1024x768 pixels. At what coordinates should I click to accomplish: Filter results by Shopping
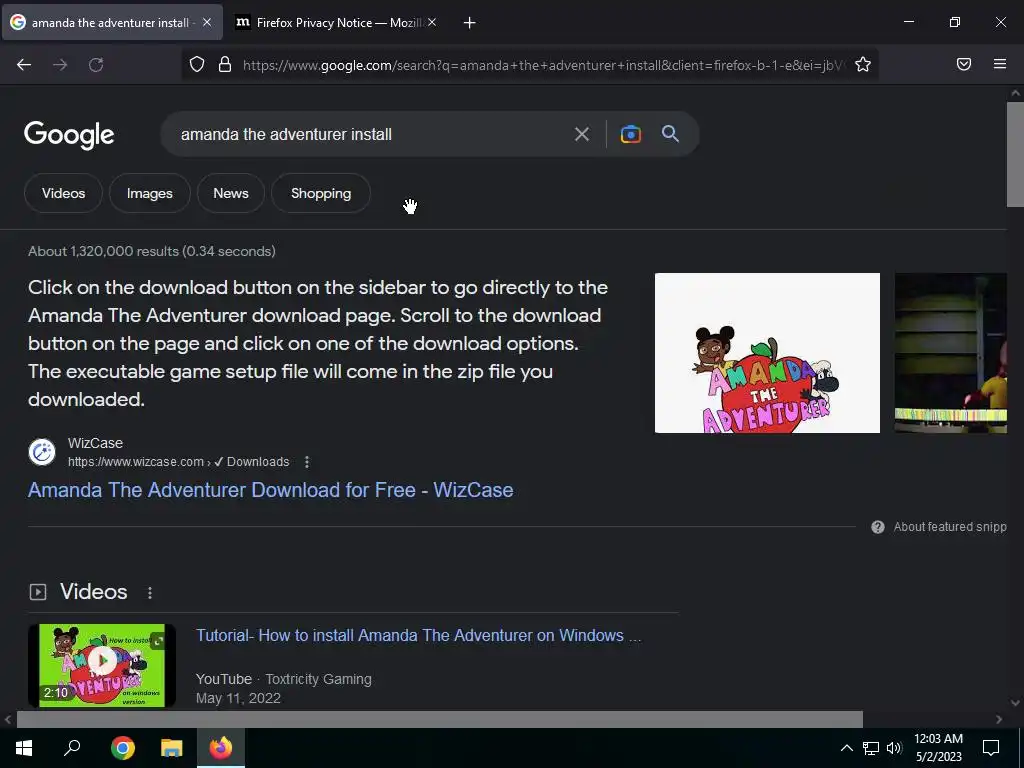point(321,193)
